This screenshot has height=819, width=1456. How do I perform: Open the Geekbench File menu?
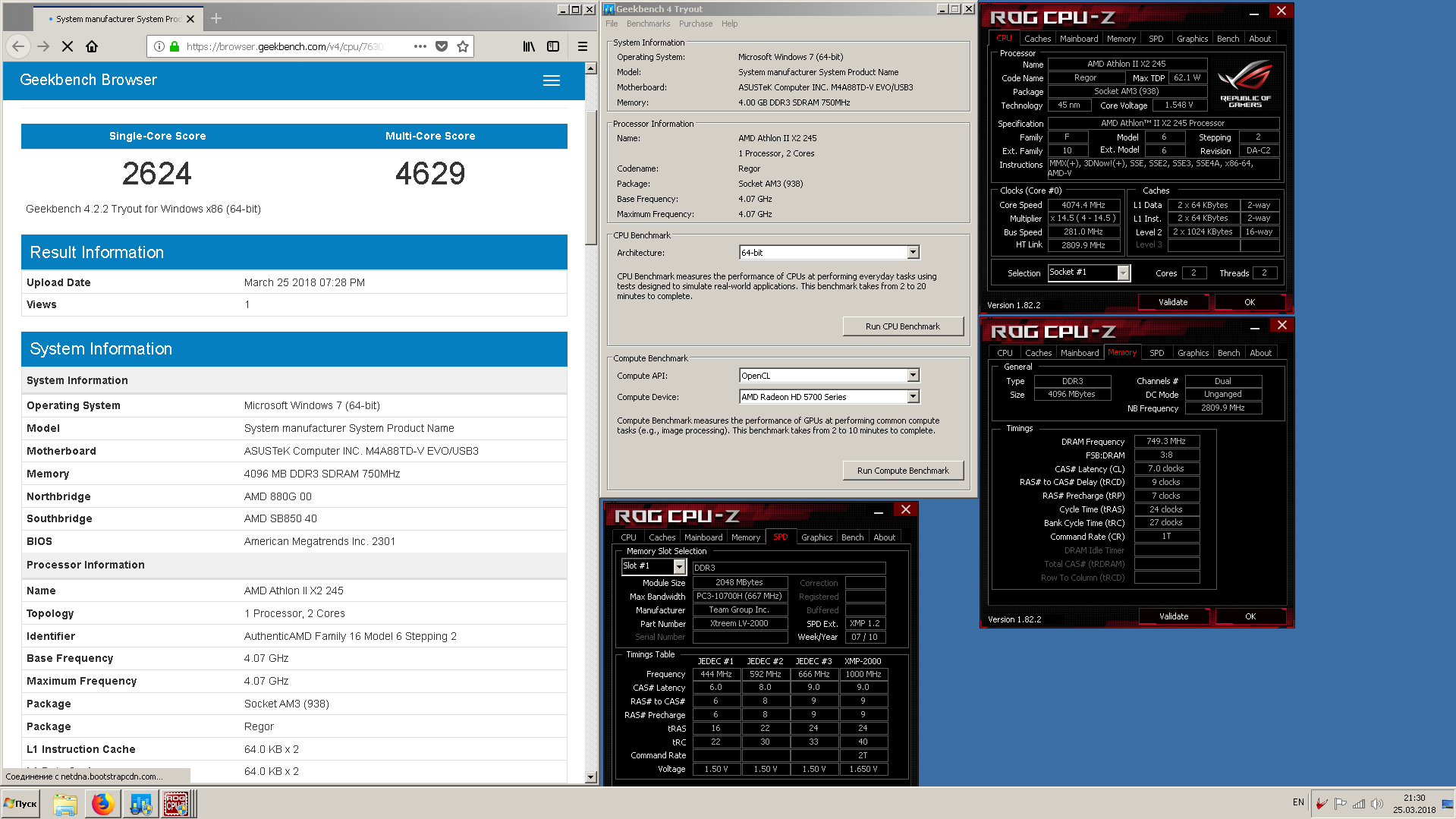coord(612,24)
